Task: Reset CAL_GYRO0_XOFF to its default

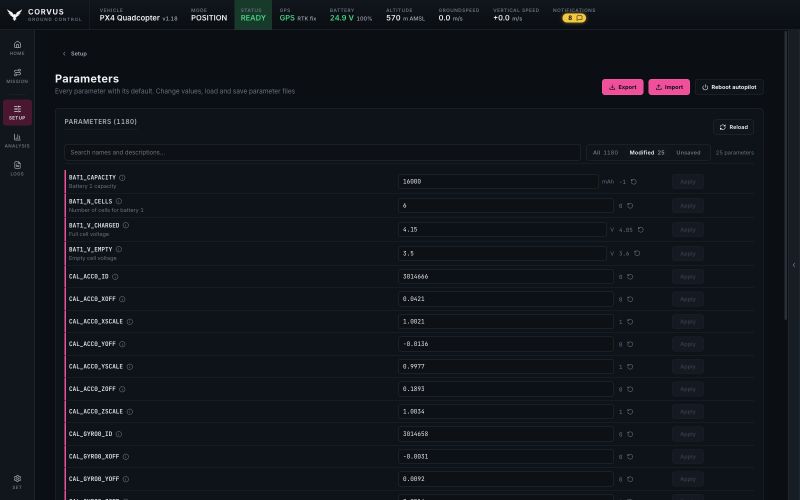Action: point(630,457)
